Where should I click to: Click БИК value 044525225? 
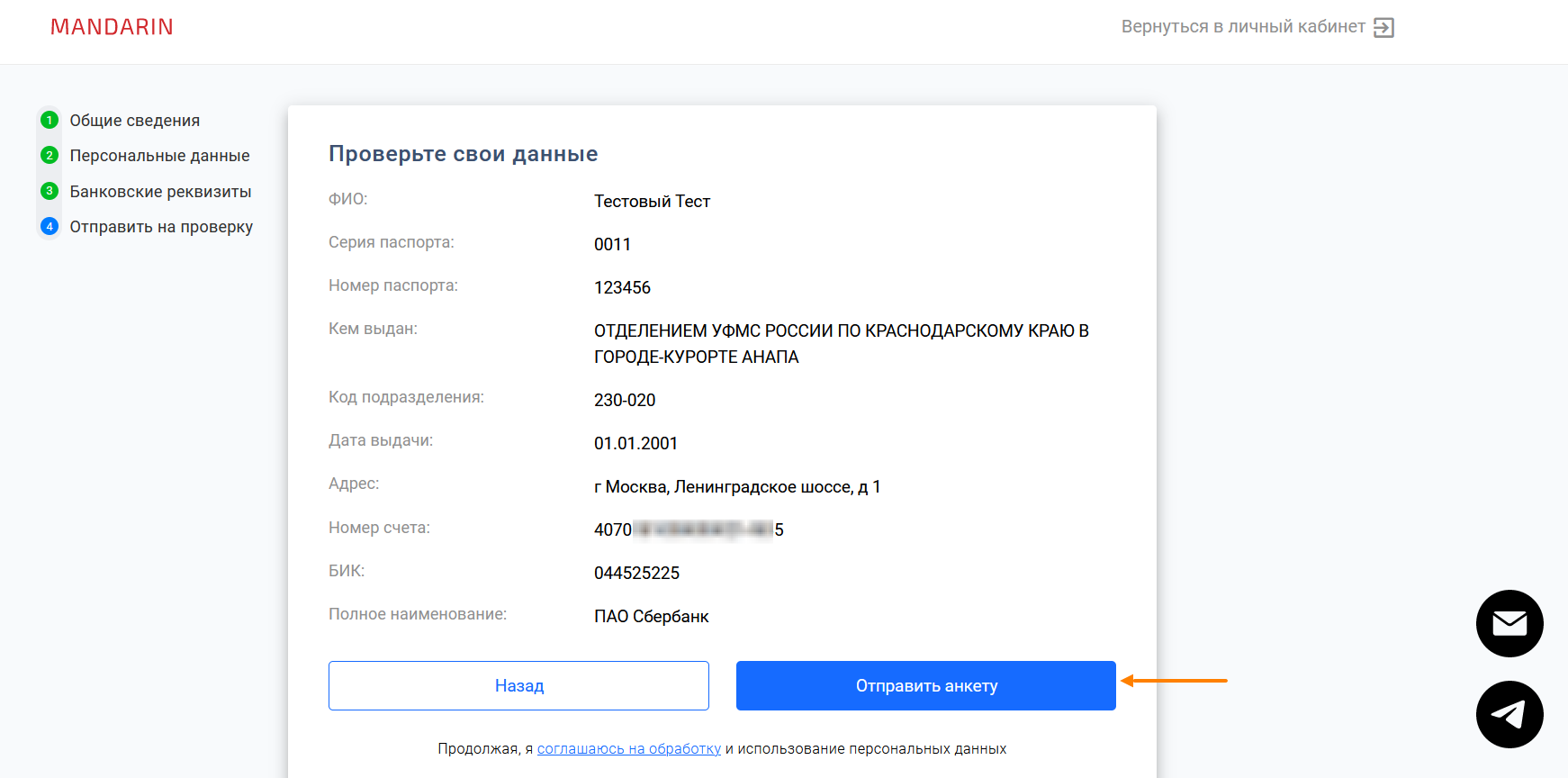point(637,574)
